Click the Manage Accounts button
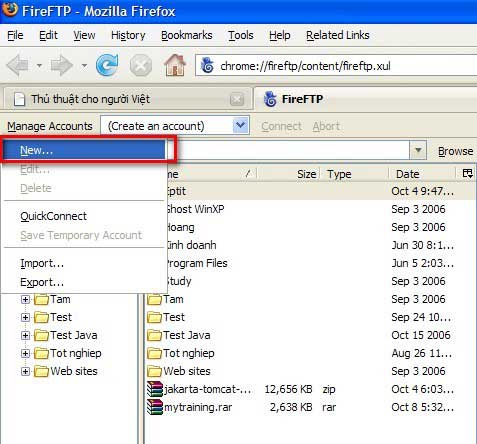 pos(50,126)
